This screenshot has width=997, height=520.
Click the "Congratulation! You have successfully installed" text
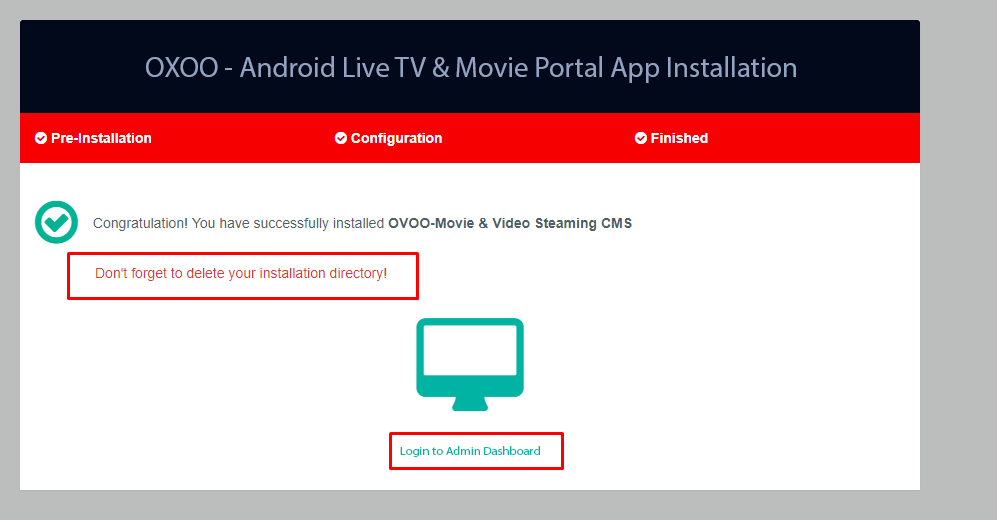238,223
